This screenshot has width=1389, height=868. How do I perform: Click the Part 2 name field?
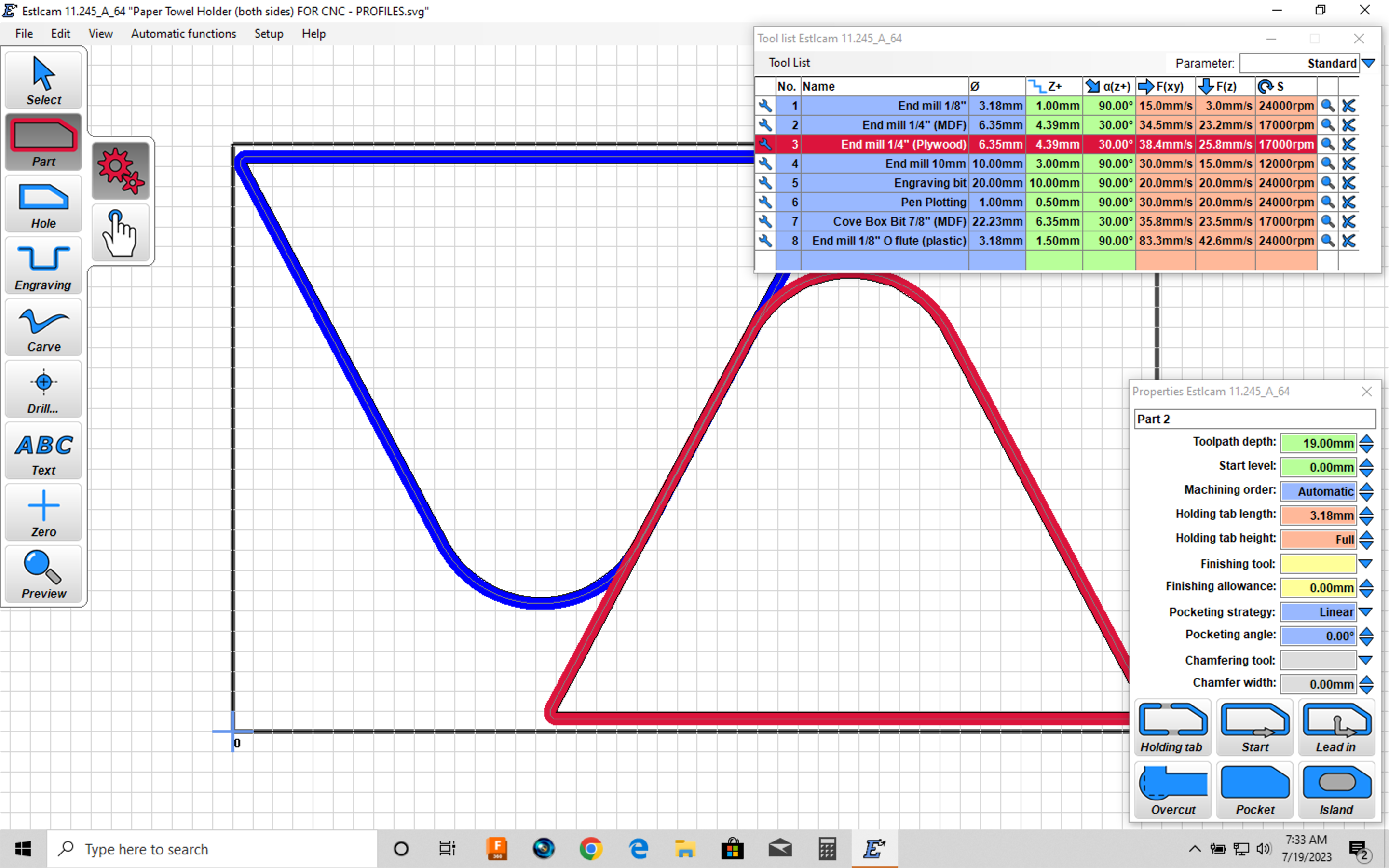(1254, 419)
